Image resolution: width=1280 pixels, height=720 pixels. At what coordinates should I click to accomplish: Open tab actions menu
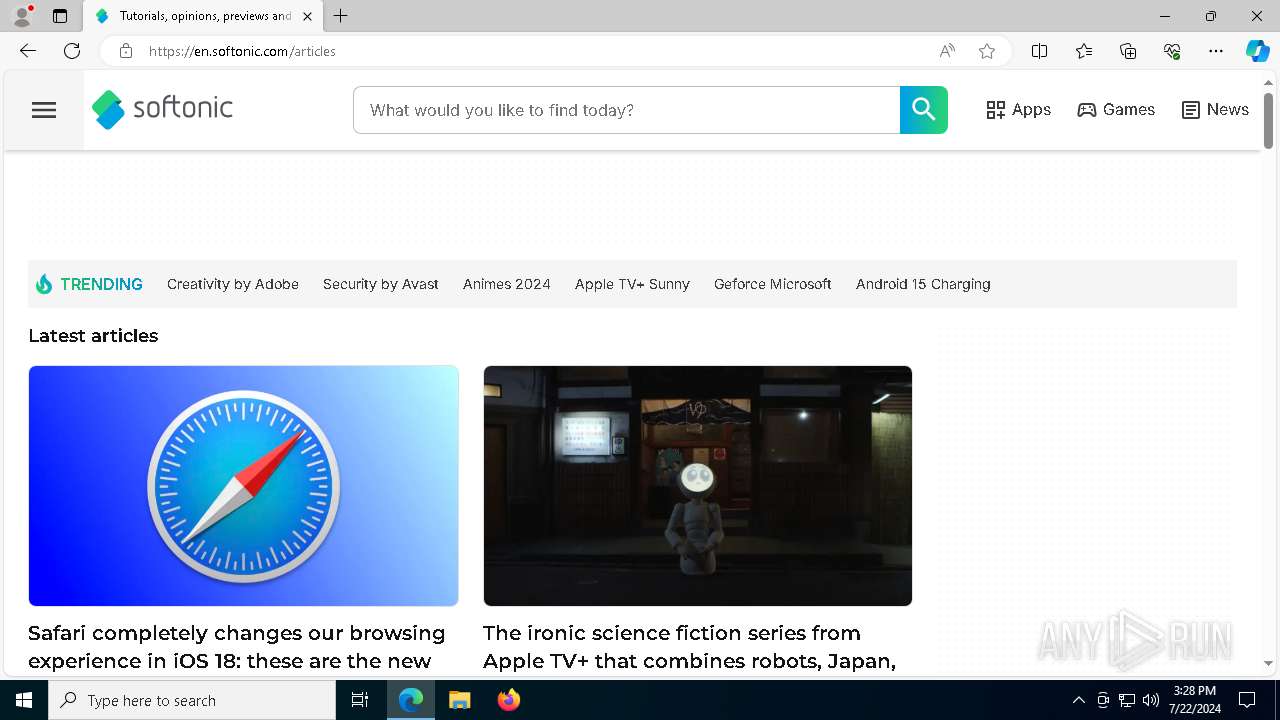pyautogui.click(x=60, y=16)
